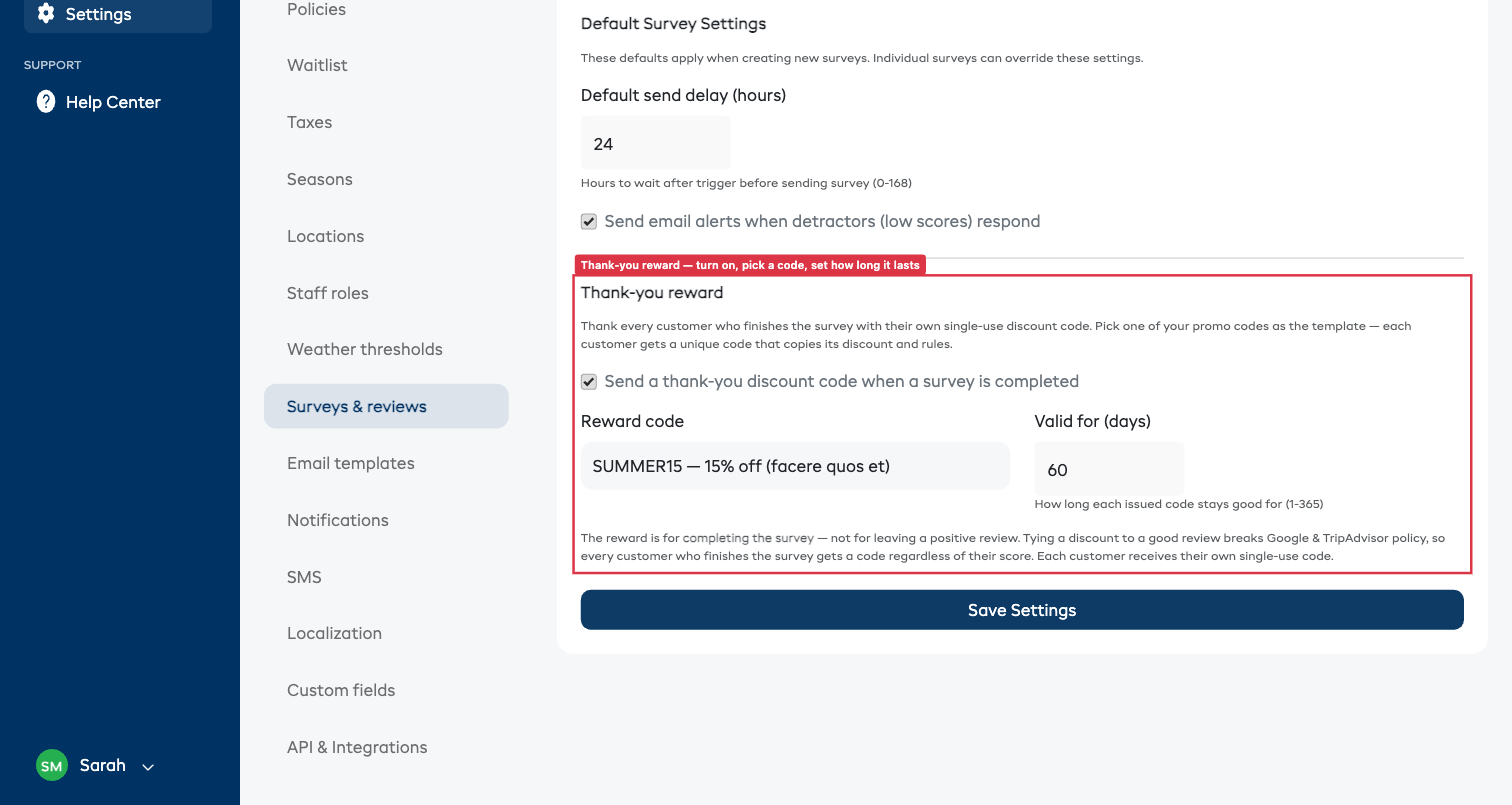1512x805 pixels.
Task: Open the Localization settings section
Action: click(334, 634)
